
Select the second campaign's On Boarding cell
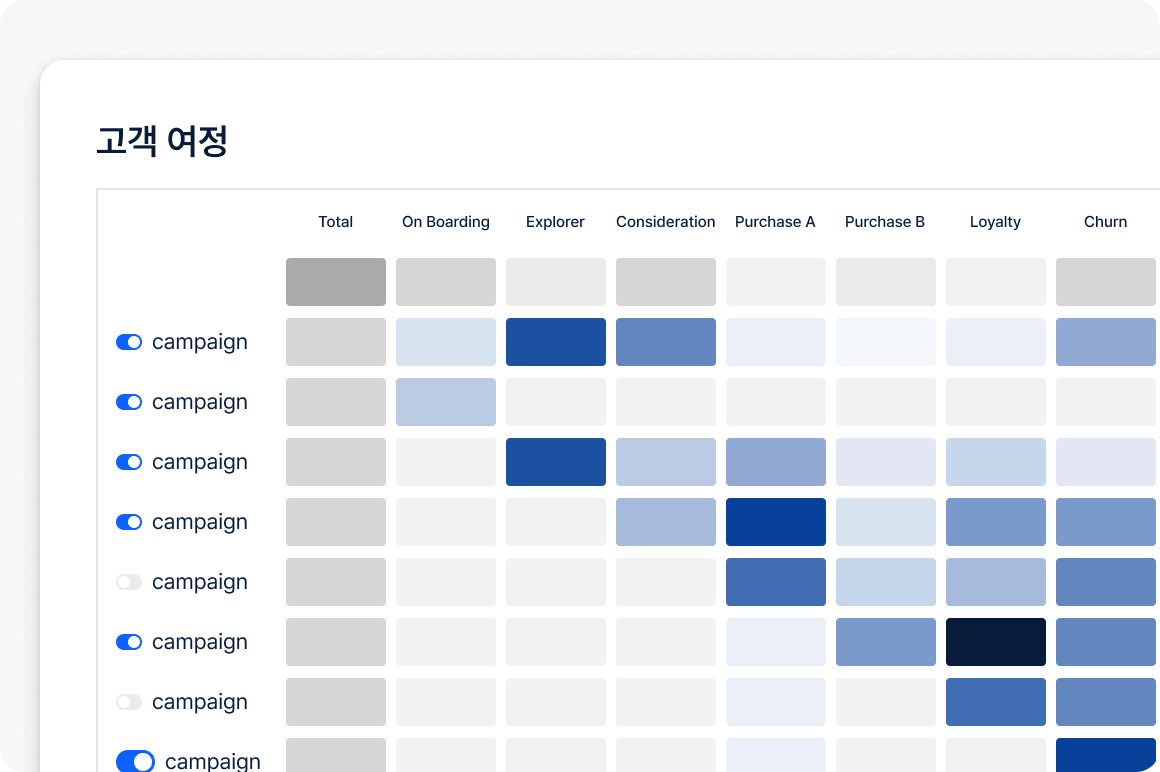pos(446,402)
